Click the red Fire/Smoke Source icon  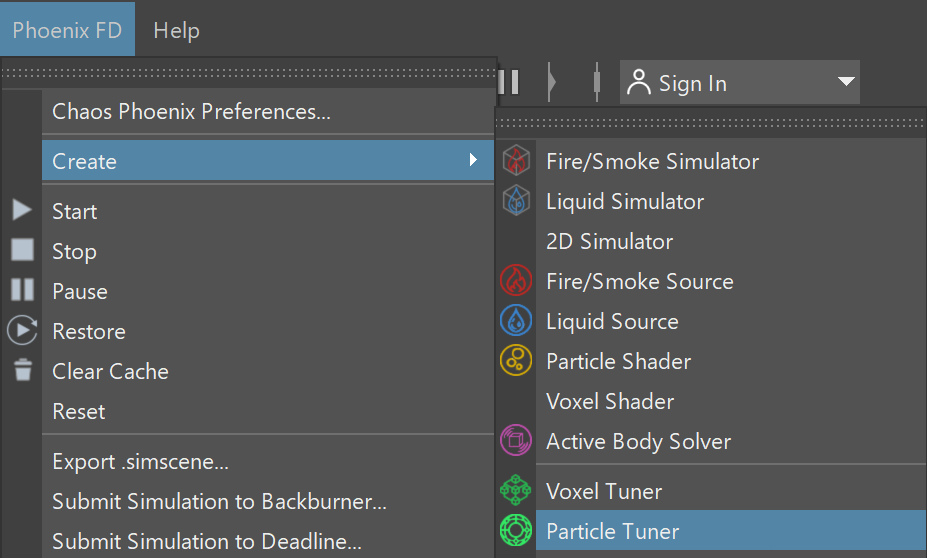pyautogui.click(x=516, y=280)
